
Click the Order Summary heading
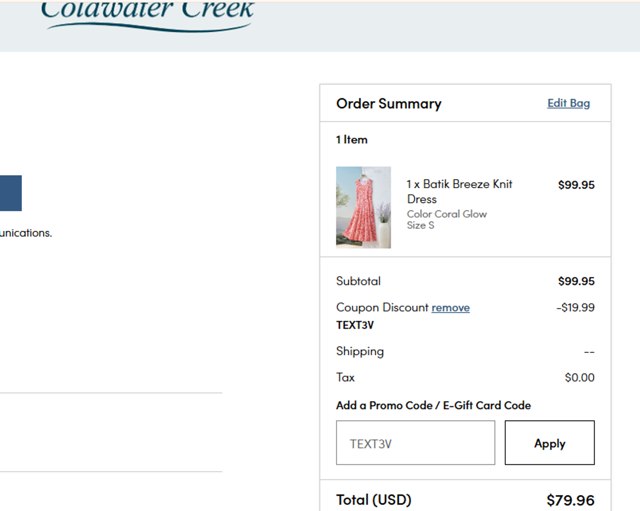388,104
